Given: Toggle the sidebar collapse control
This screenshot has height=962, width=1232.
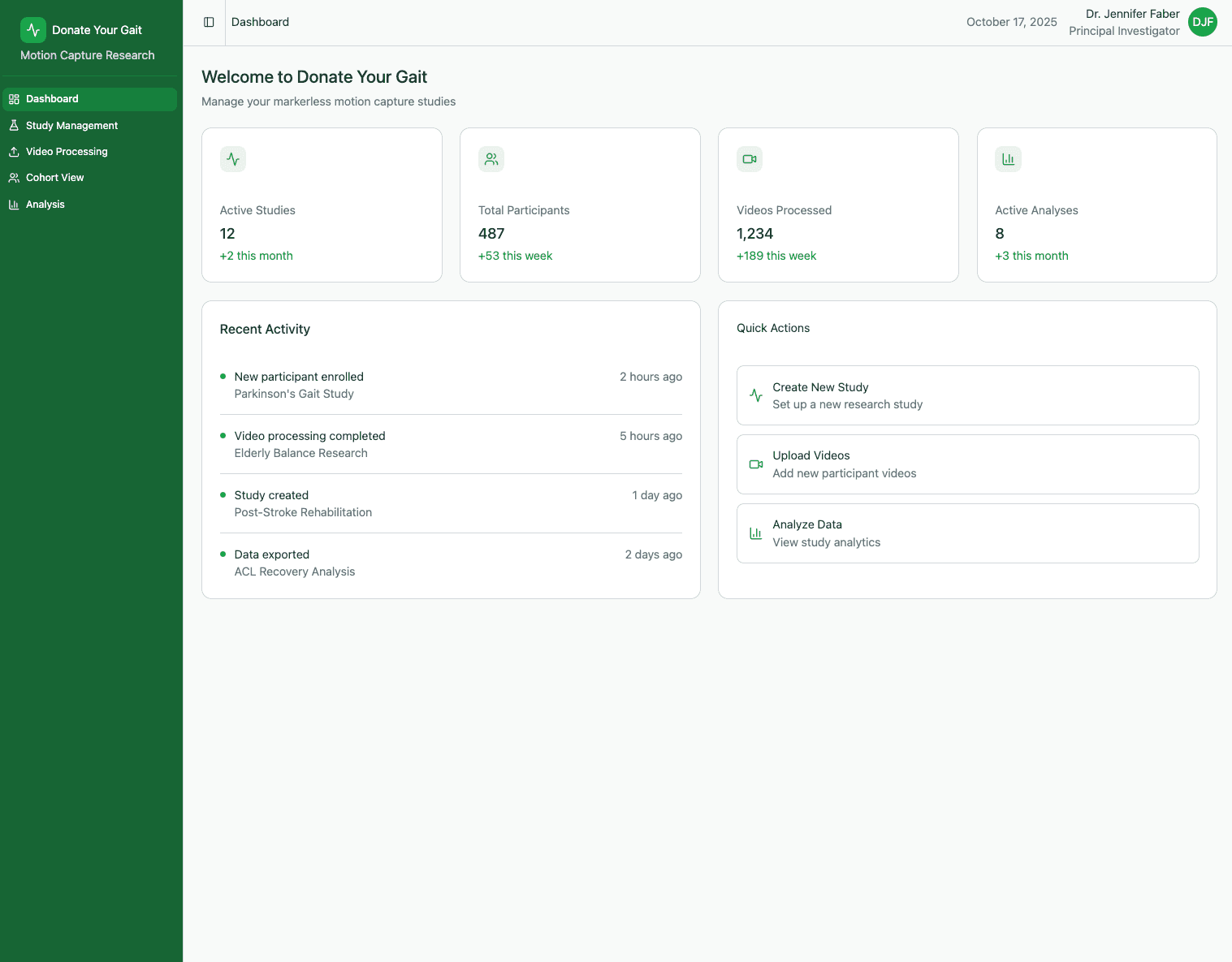Looking at the screenshot, I should (209, 22).
